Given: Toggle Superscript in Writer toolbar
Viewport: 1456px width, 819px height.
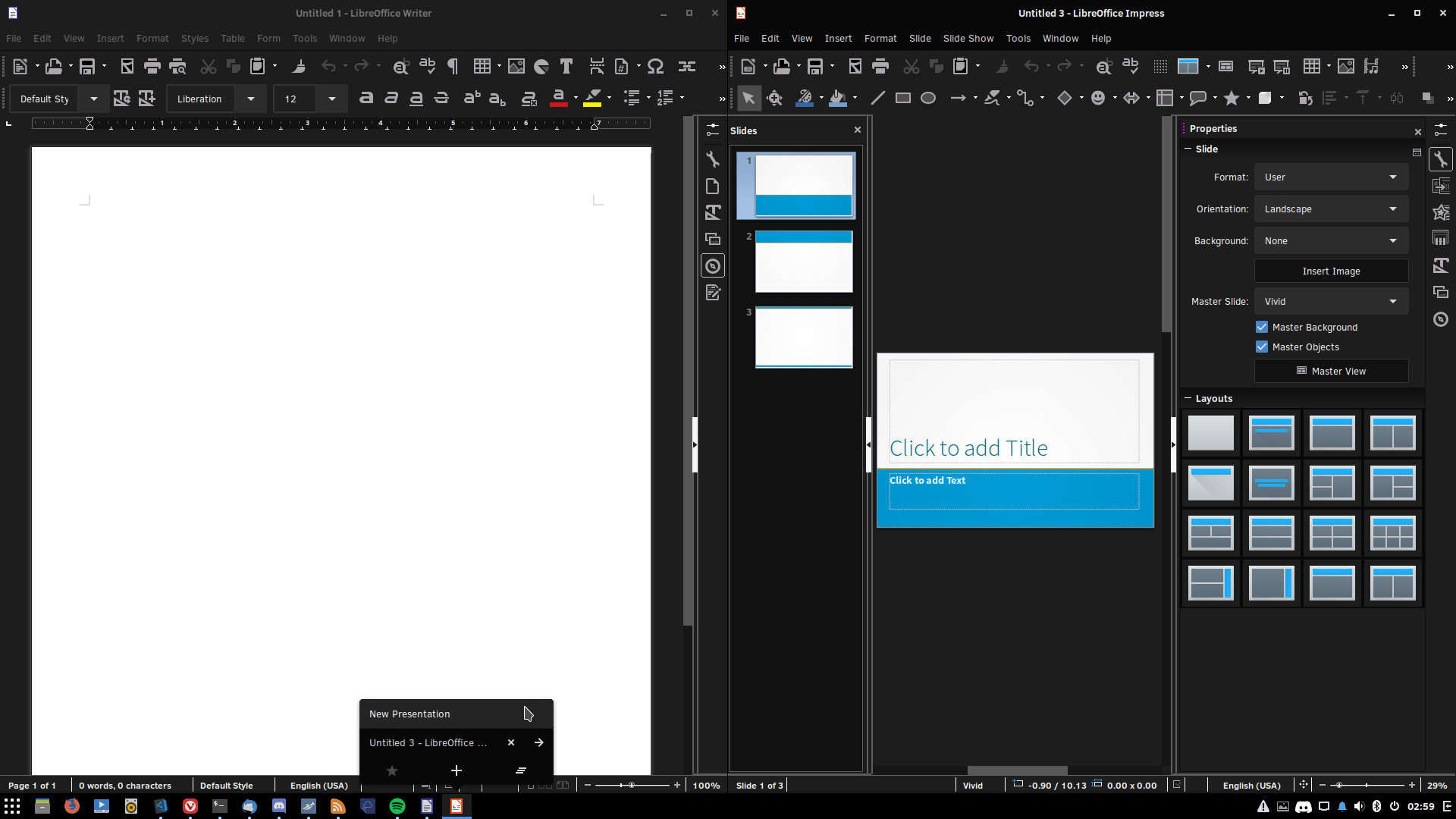Looking at the screenshot, I should point(472,98).
